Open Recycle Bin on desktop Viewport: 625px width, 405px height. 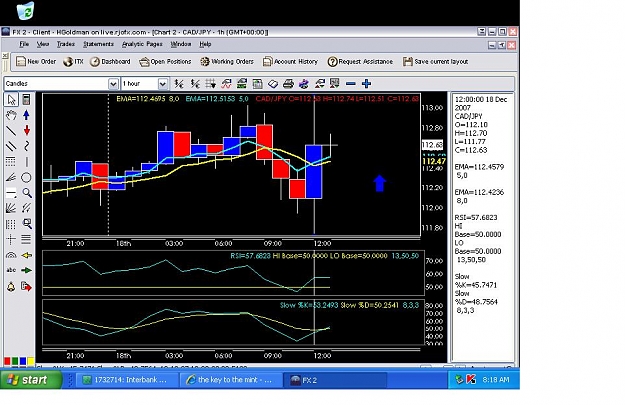(26, 10)
